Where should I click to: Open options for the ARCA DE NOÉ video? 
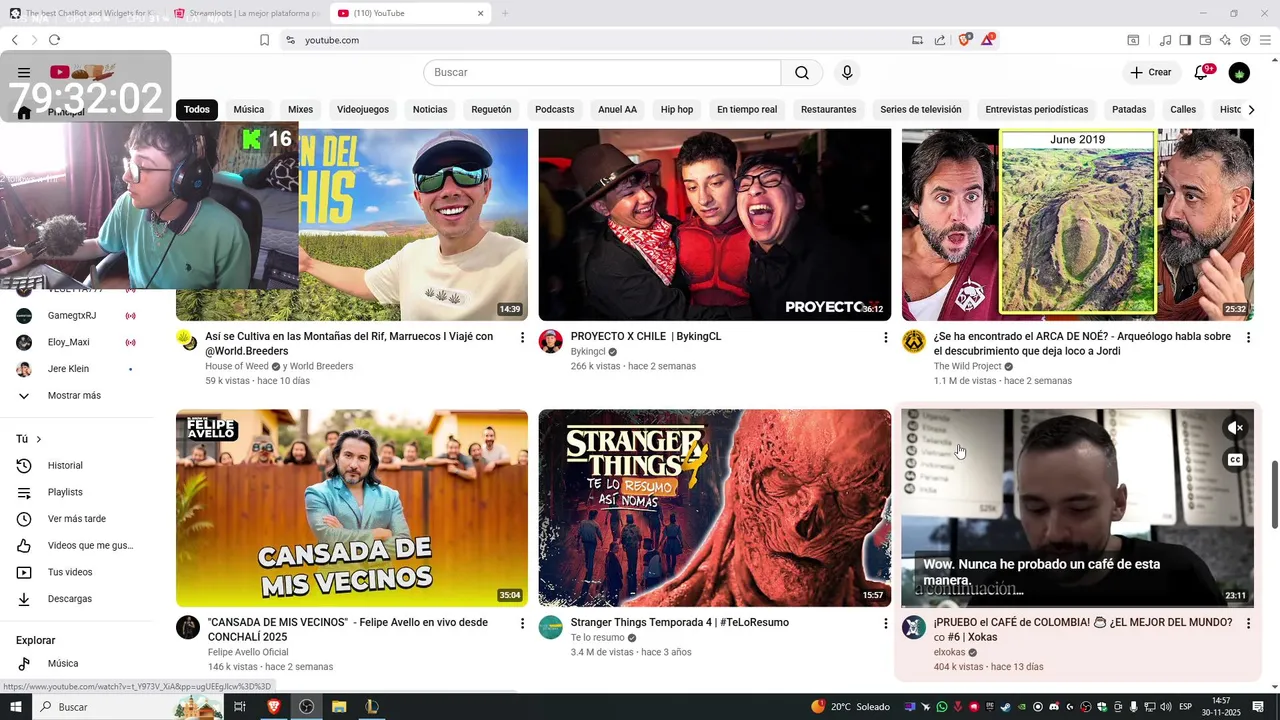[x=1248, y=338]
